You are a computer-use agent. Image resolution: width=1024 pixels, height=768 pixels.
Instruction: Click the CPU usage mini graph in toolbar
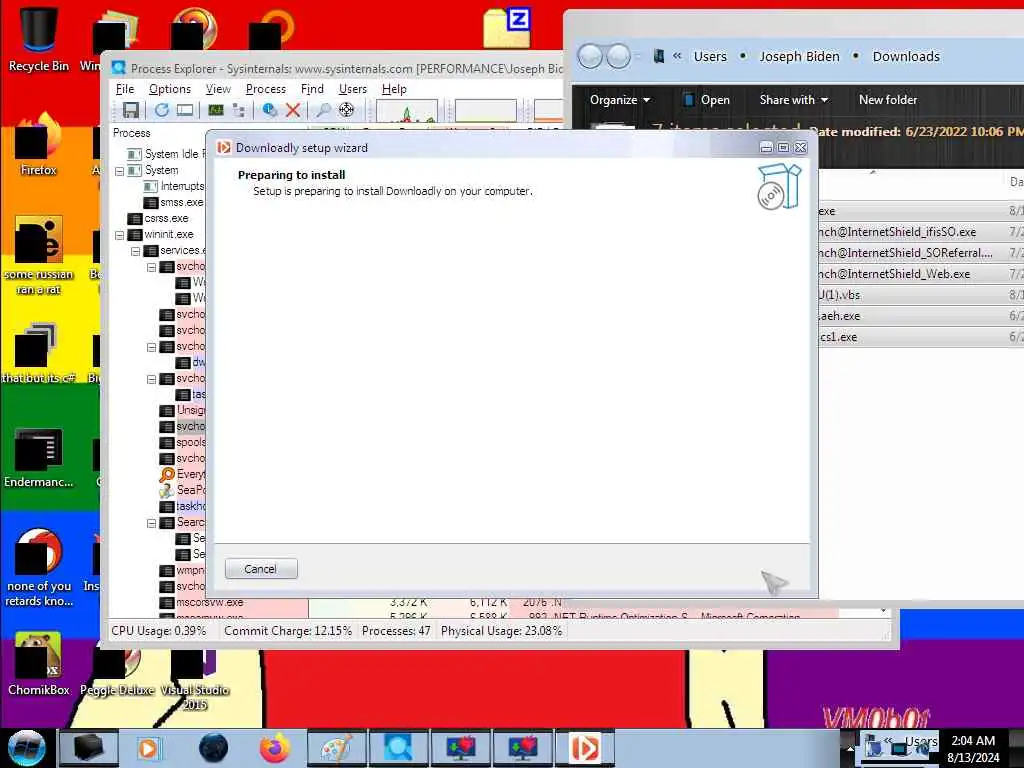click(406, 110)
